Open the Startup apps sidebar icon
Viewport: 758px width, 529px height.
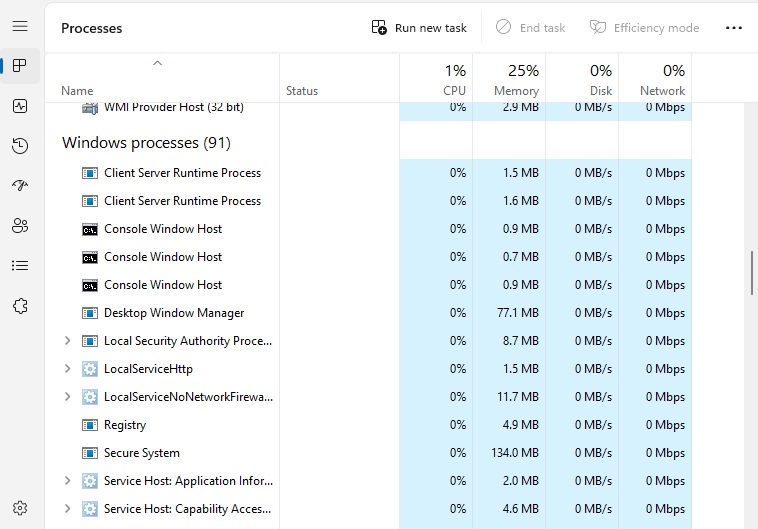pyautogui.click(x=20, y=185)
